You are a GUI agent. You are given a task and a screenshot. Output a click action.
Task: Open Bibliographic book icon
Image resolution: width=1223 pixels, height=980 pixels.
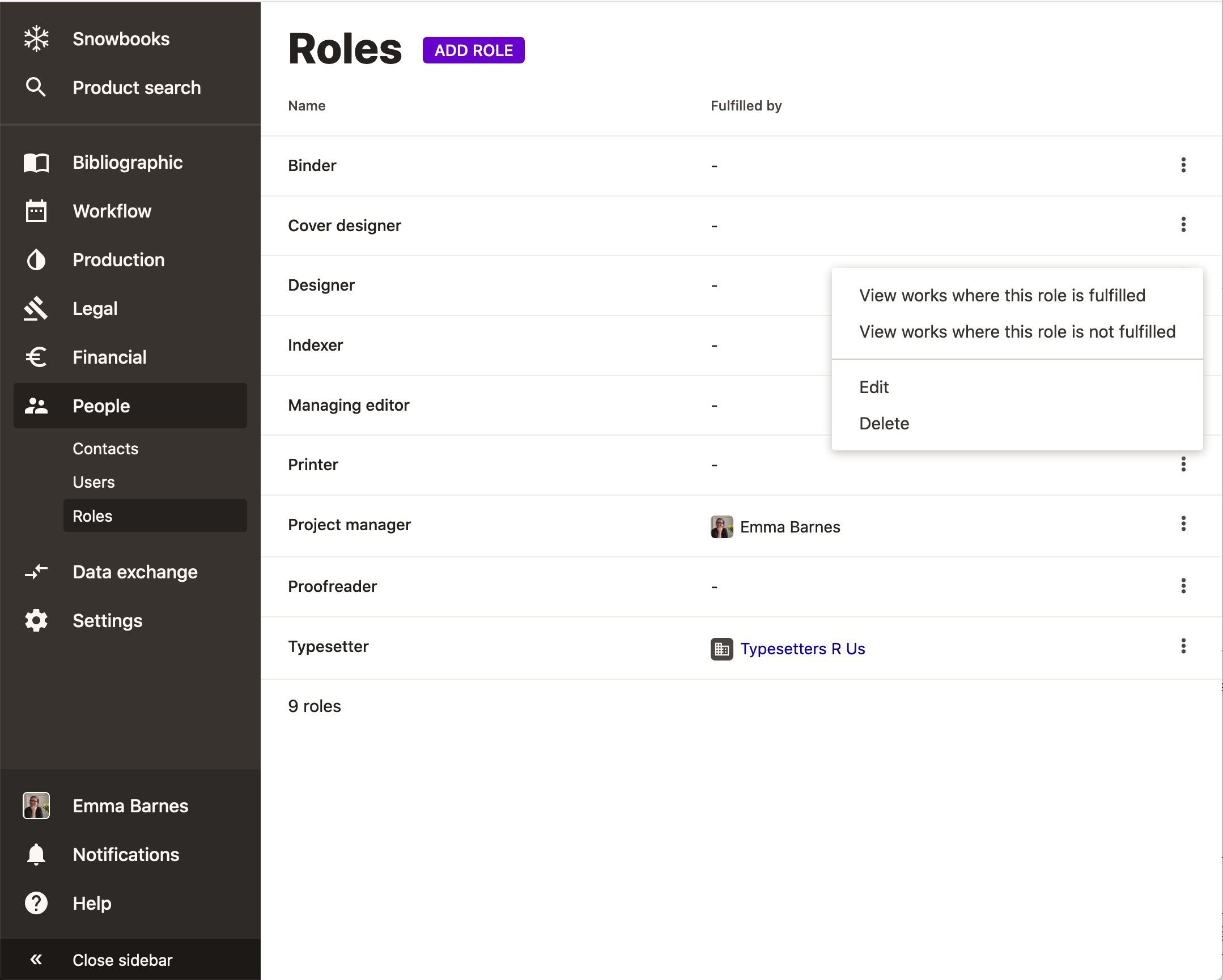pyautogui.click(x=36, y=163)
